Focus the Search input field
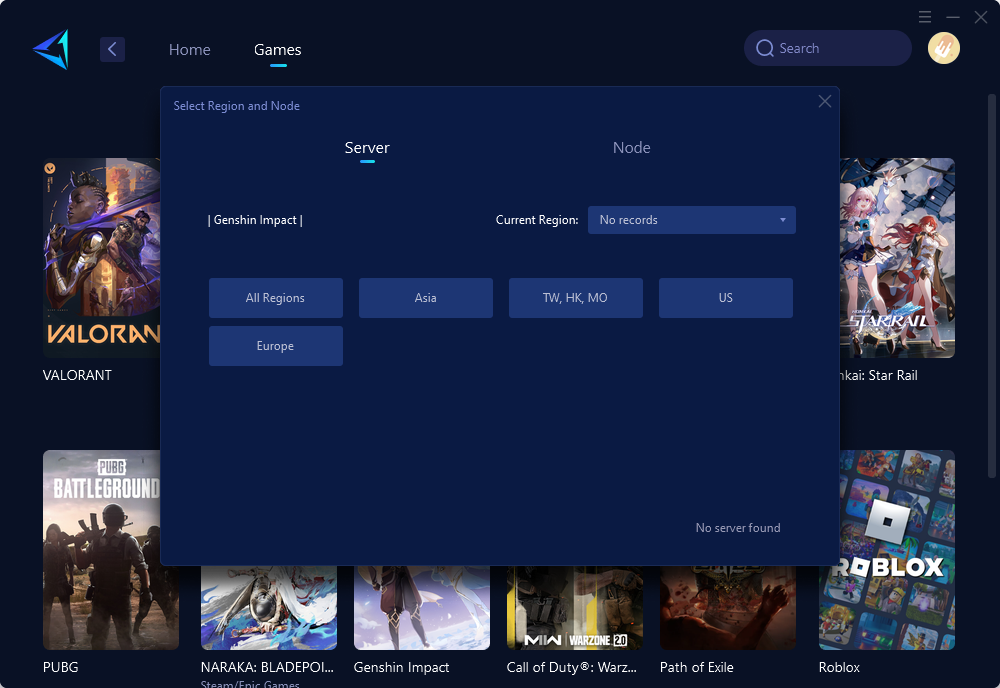 828,48
